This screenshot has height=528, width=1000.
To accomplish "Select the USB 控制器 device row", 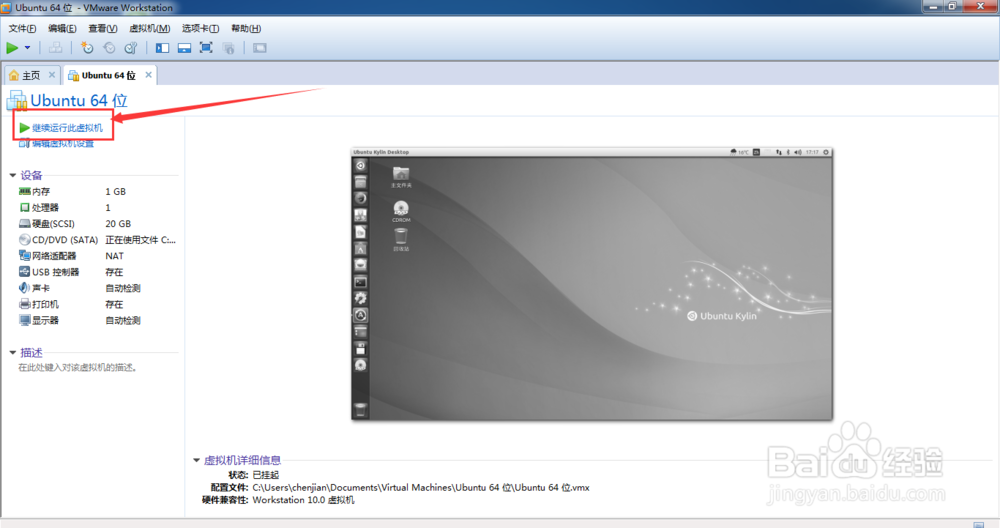I will (98, 272).
